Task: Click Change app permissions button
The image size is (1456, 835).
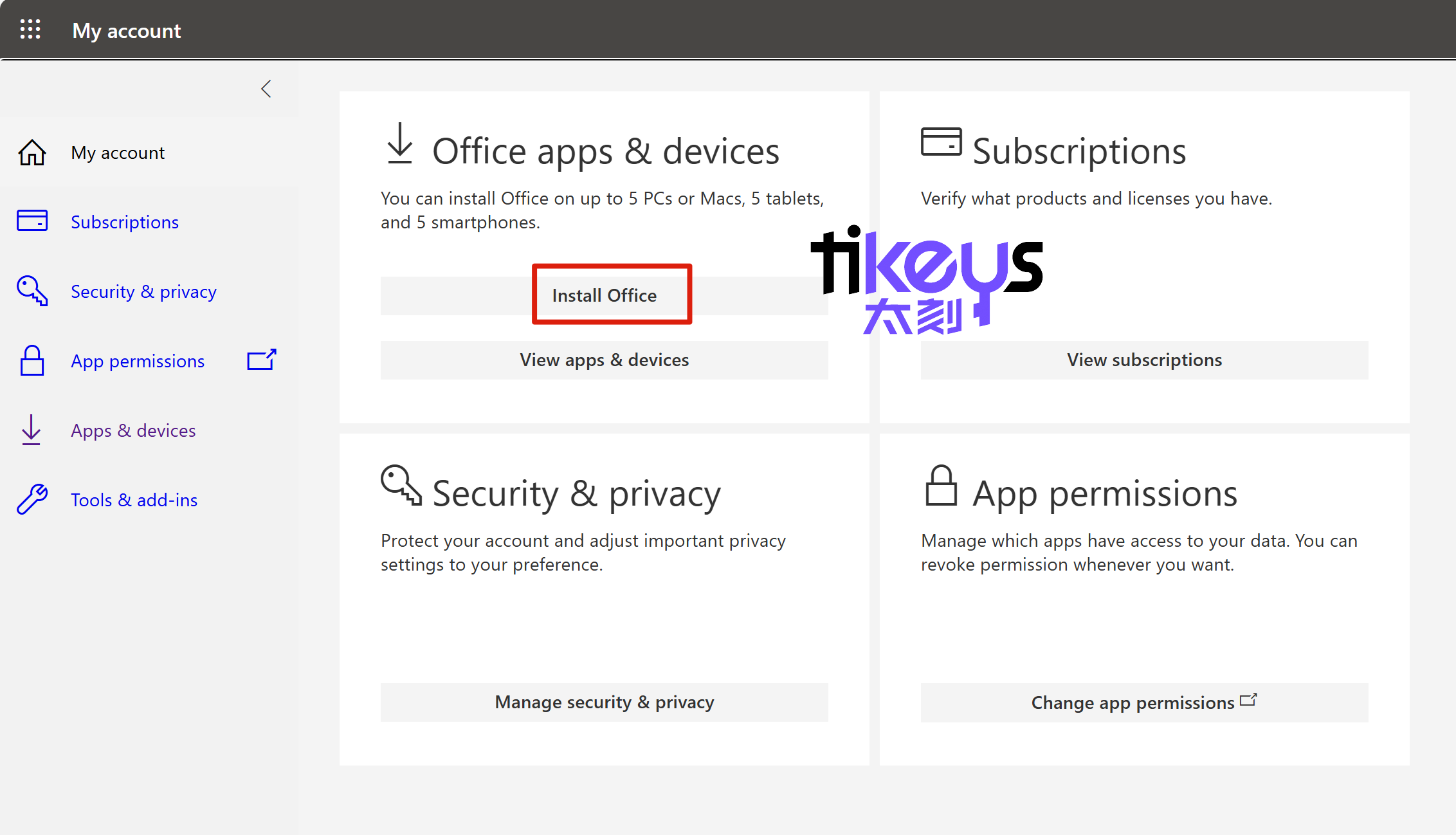Action: pos(1145,702)
